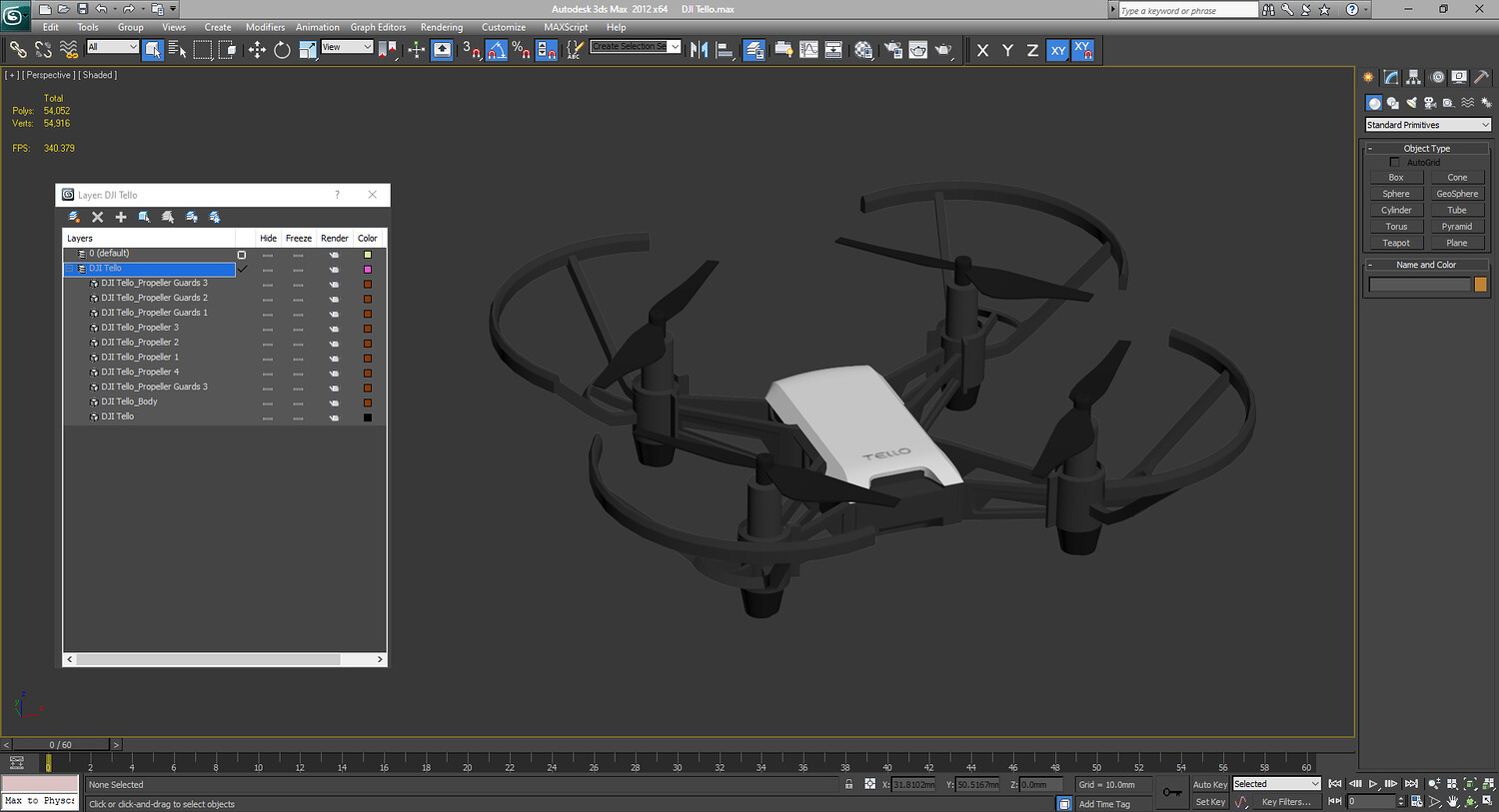
Task: Open the Modifiers menu
Action: 265,27
